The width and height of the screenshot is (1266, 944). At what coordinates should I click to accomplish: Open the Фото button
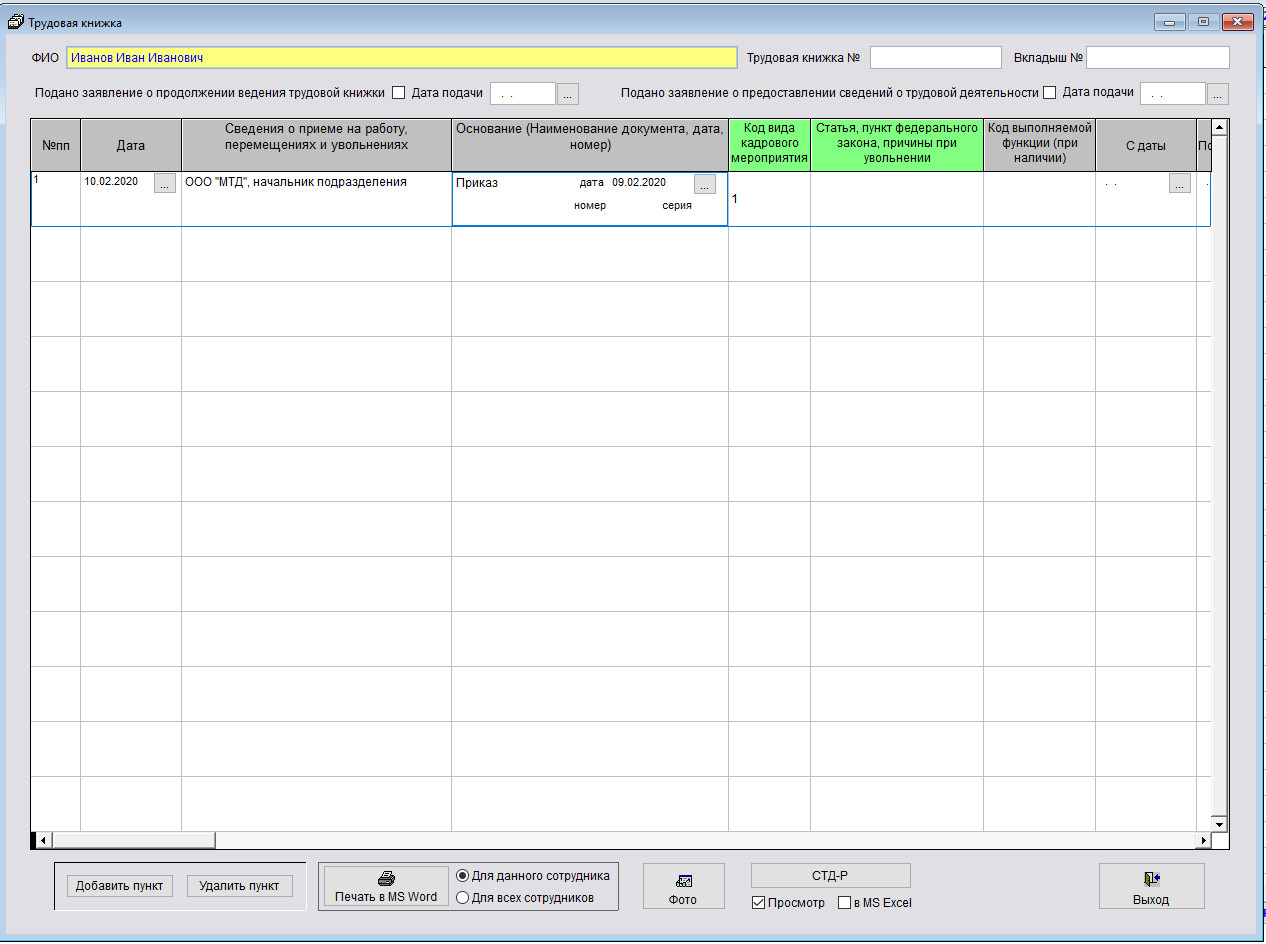[x=683, y=887]
